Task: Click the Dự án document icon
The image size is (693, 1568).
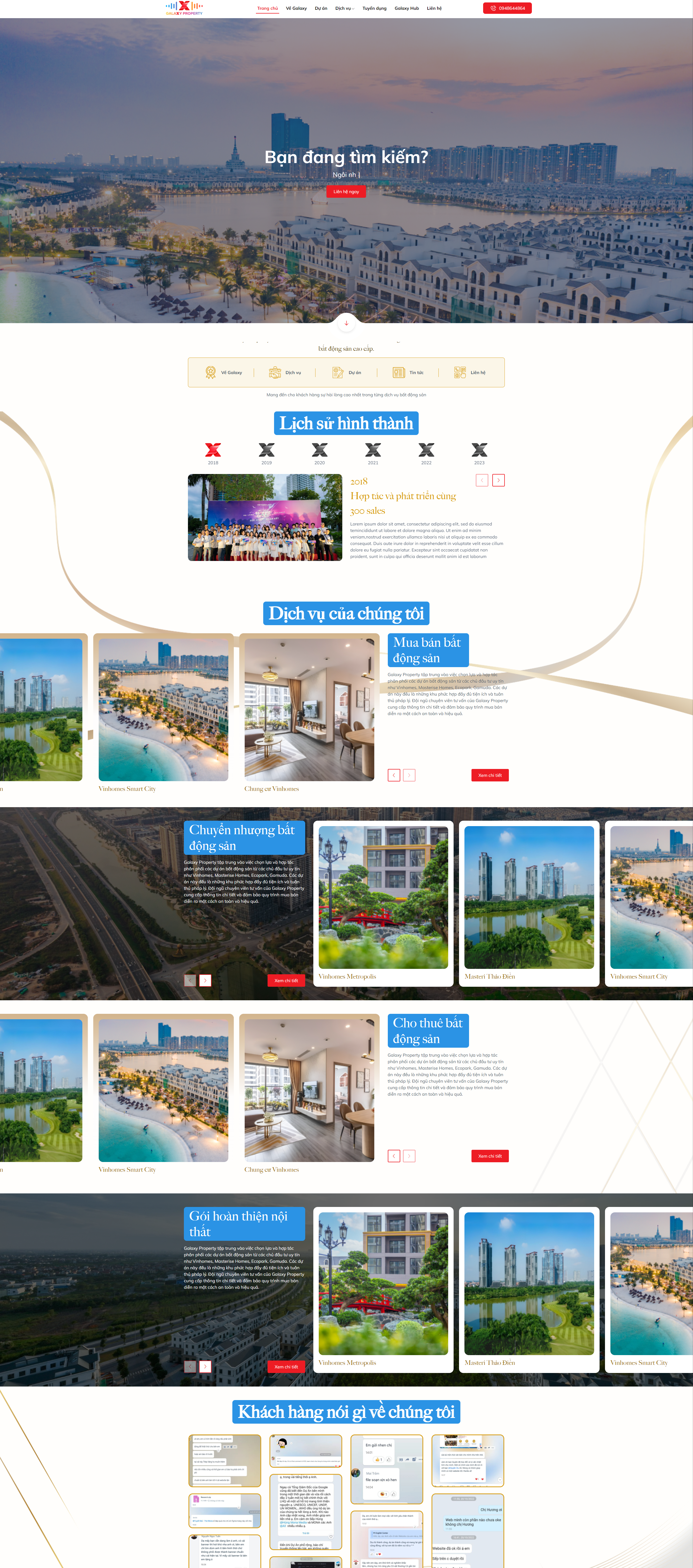Action: pos(338,372)
